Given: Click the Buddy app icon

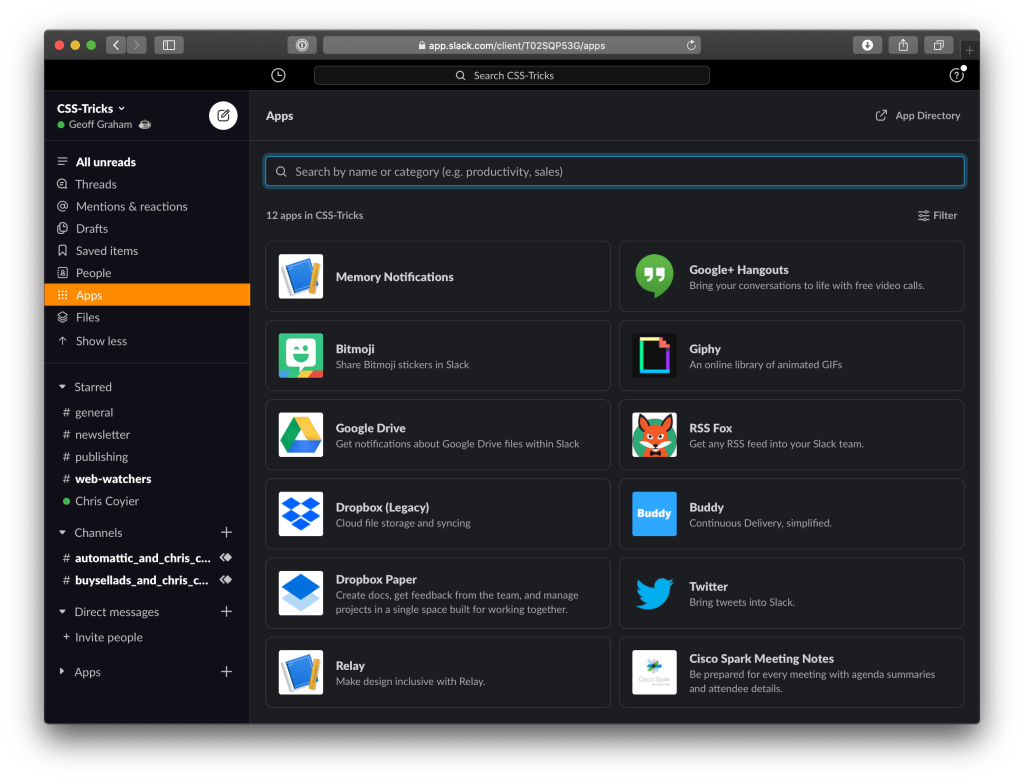Looking at the screenshot, I should point(654,513).
